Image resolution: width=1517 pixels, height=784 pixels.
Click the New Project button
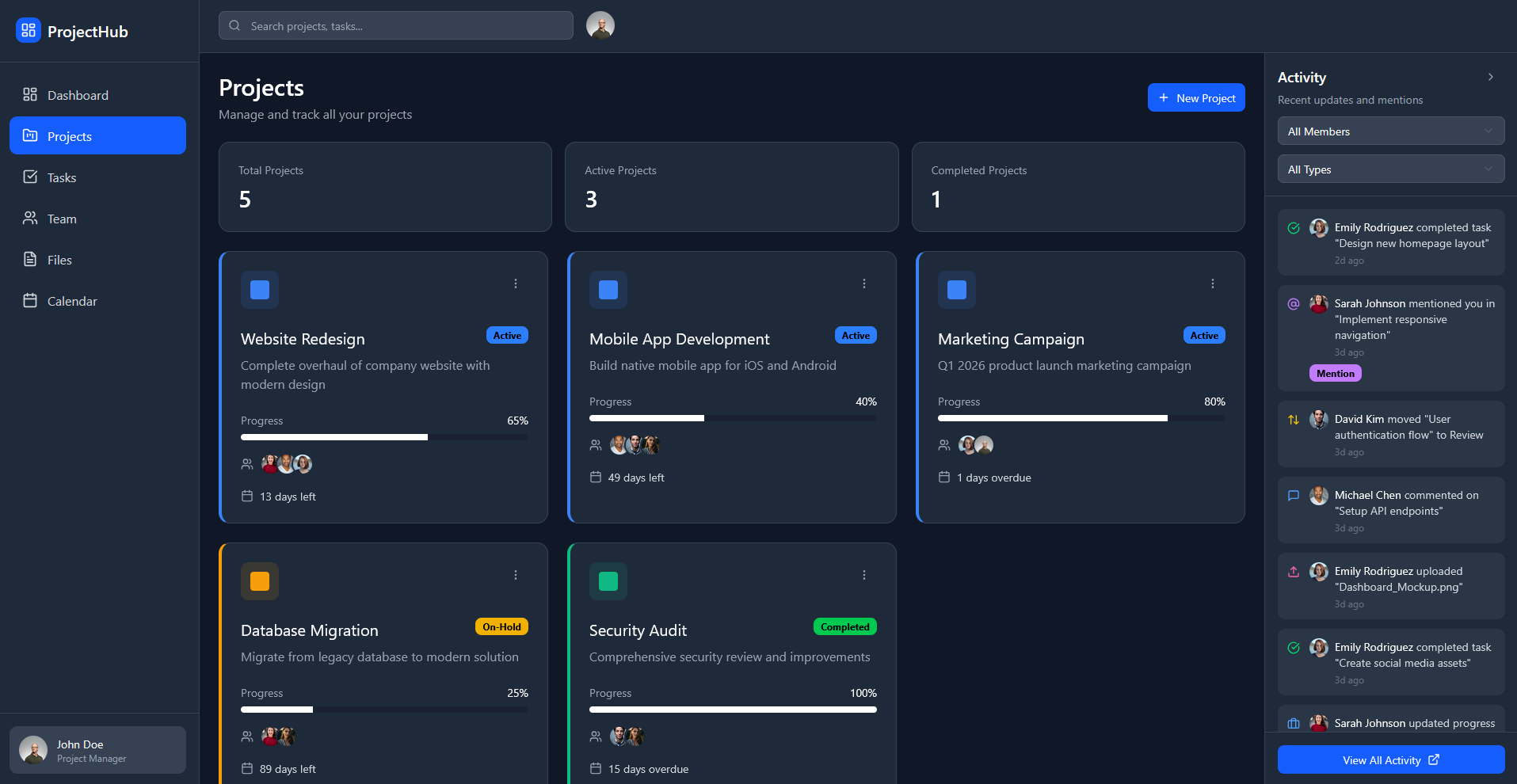click(1195, 97)
